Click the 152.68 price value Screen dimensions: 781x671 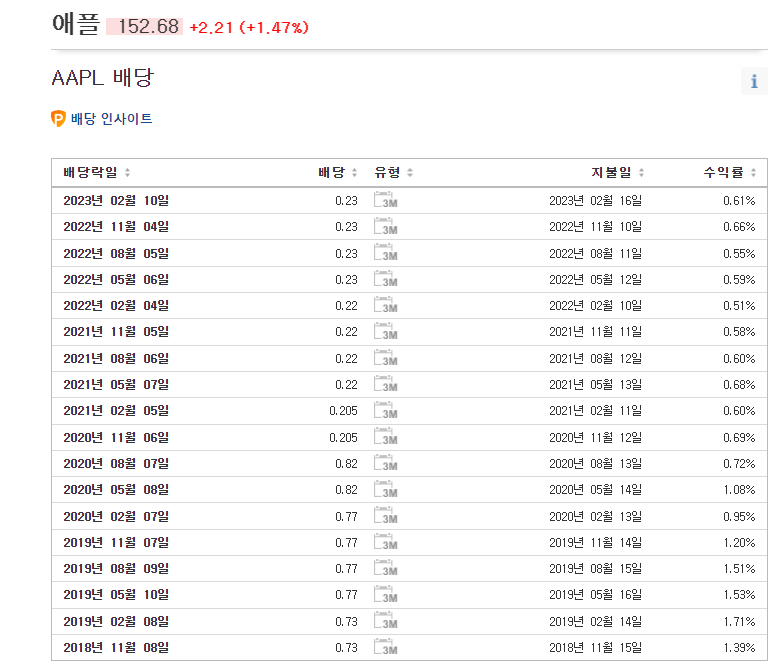click(148, 26)
